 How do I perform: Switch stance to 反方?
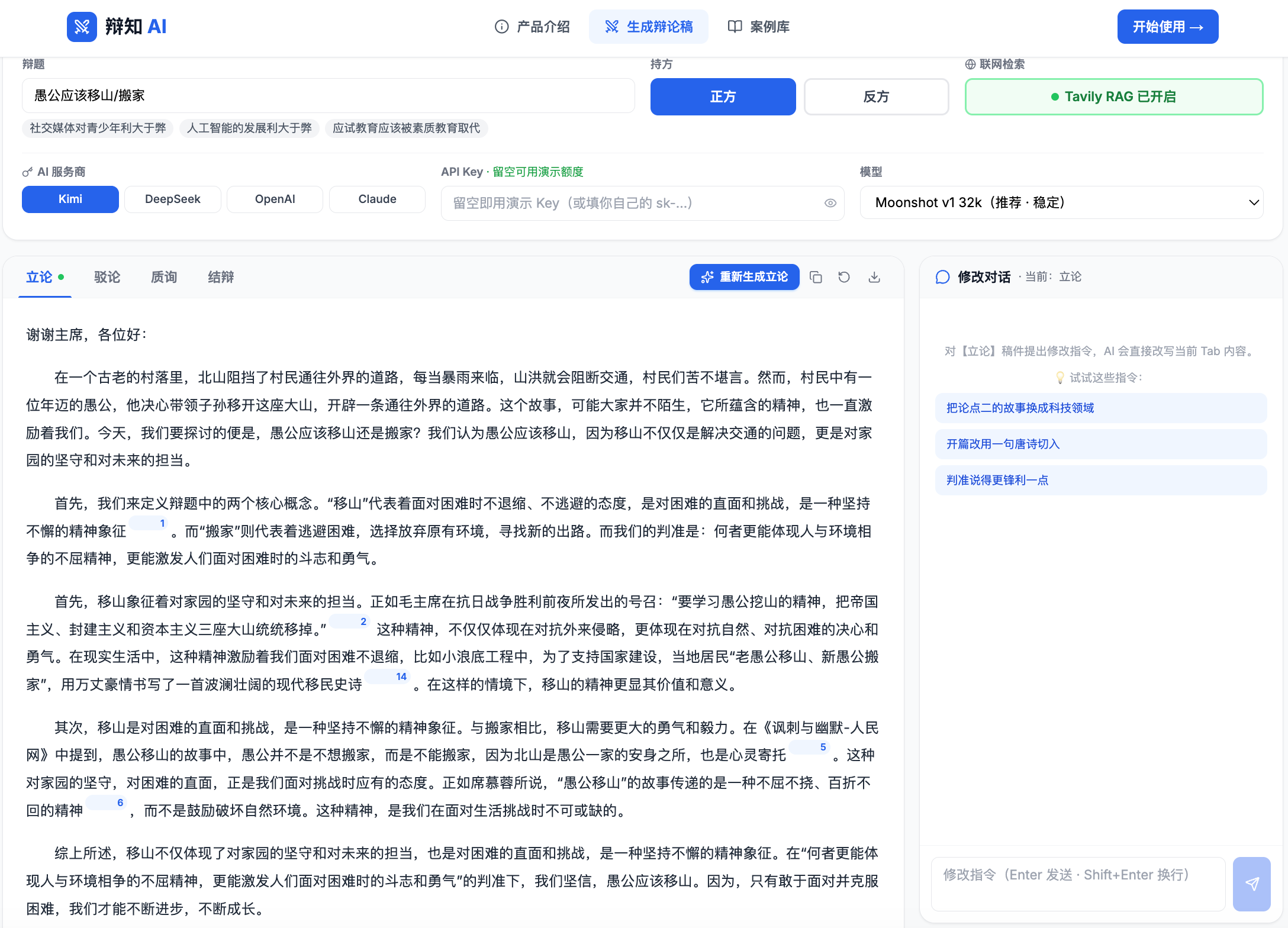pos(876,96)
